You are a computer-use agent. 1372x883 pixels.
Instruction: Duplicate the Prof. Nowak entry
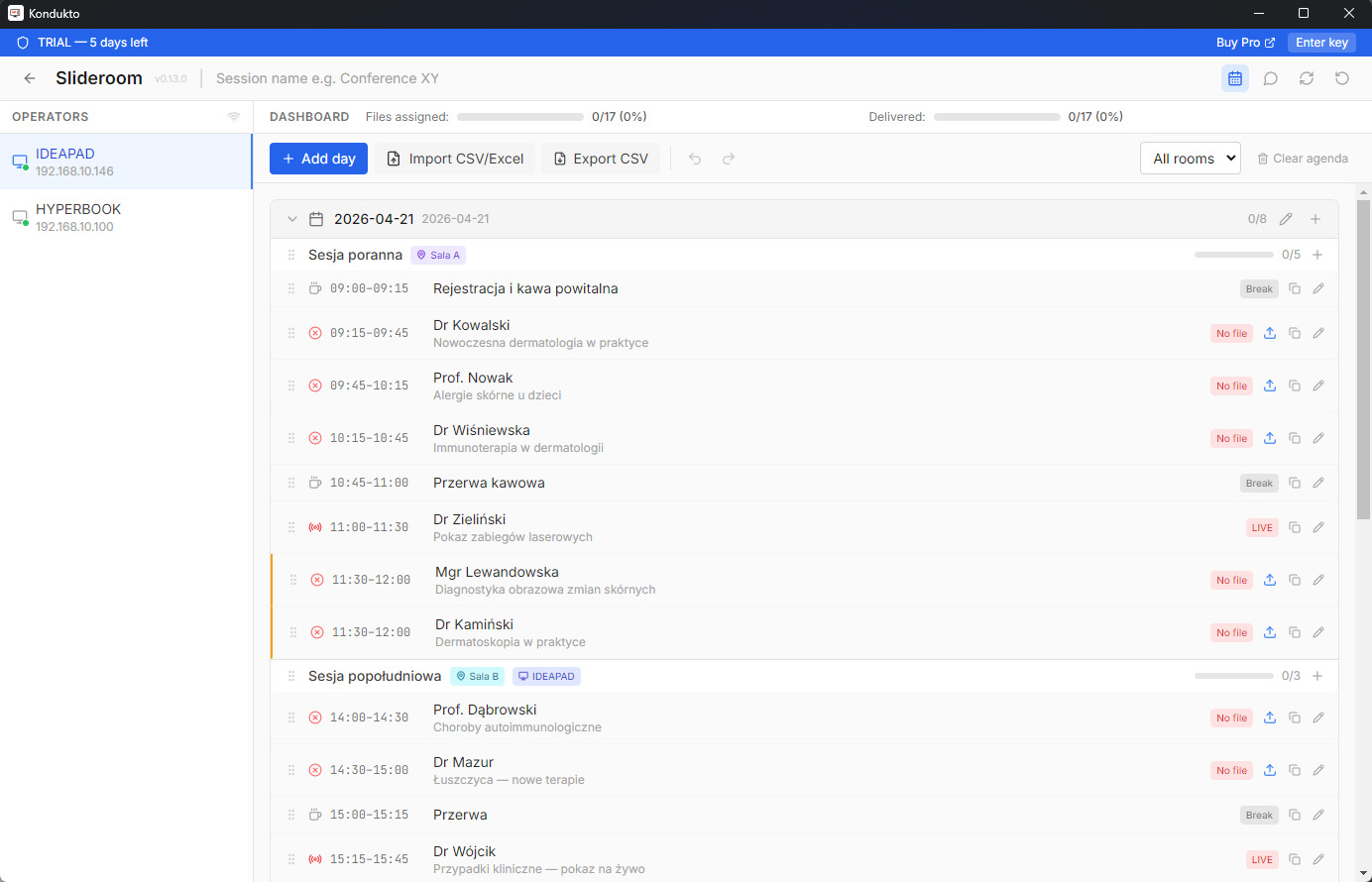(1295, 386)
